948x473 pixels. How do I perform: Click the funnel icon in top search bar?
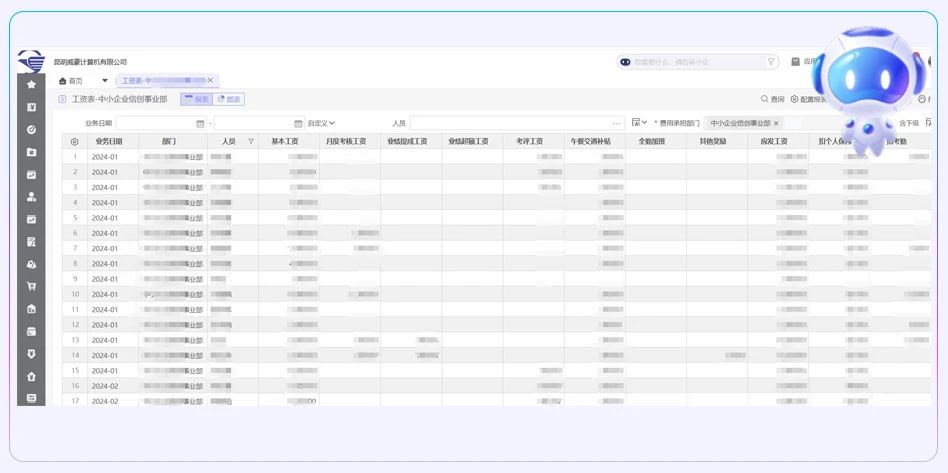coord(770,62)
